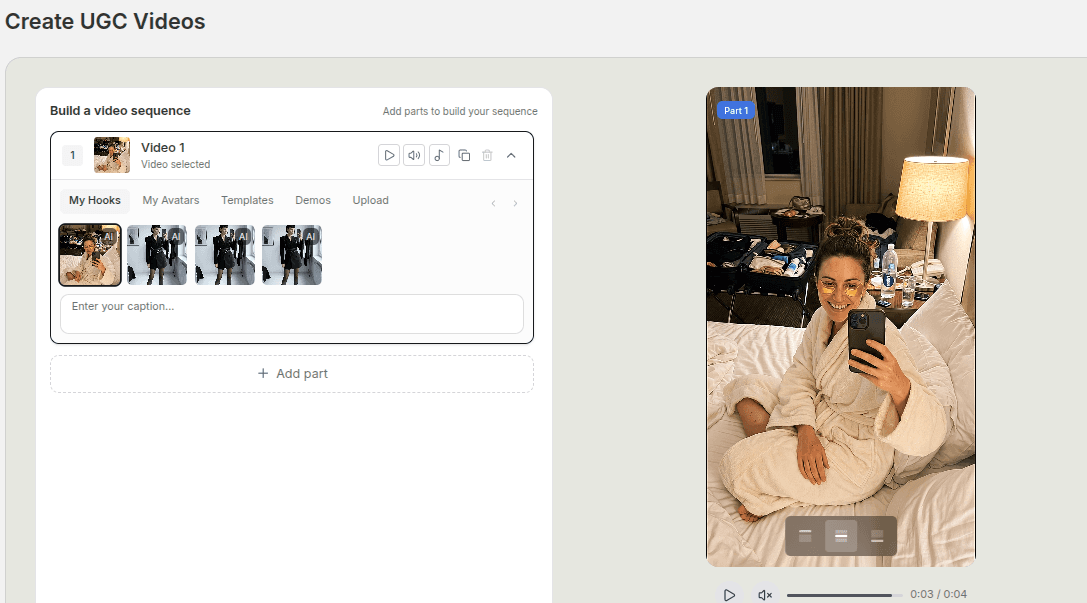Duplicate the Video 1 part
The image size is (1087, 603).
(x=464, y=155)
